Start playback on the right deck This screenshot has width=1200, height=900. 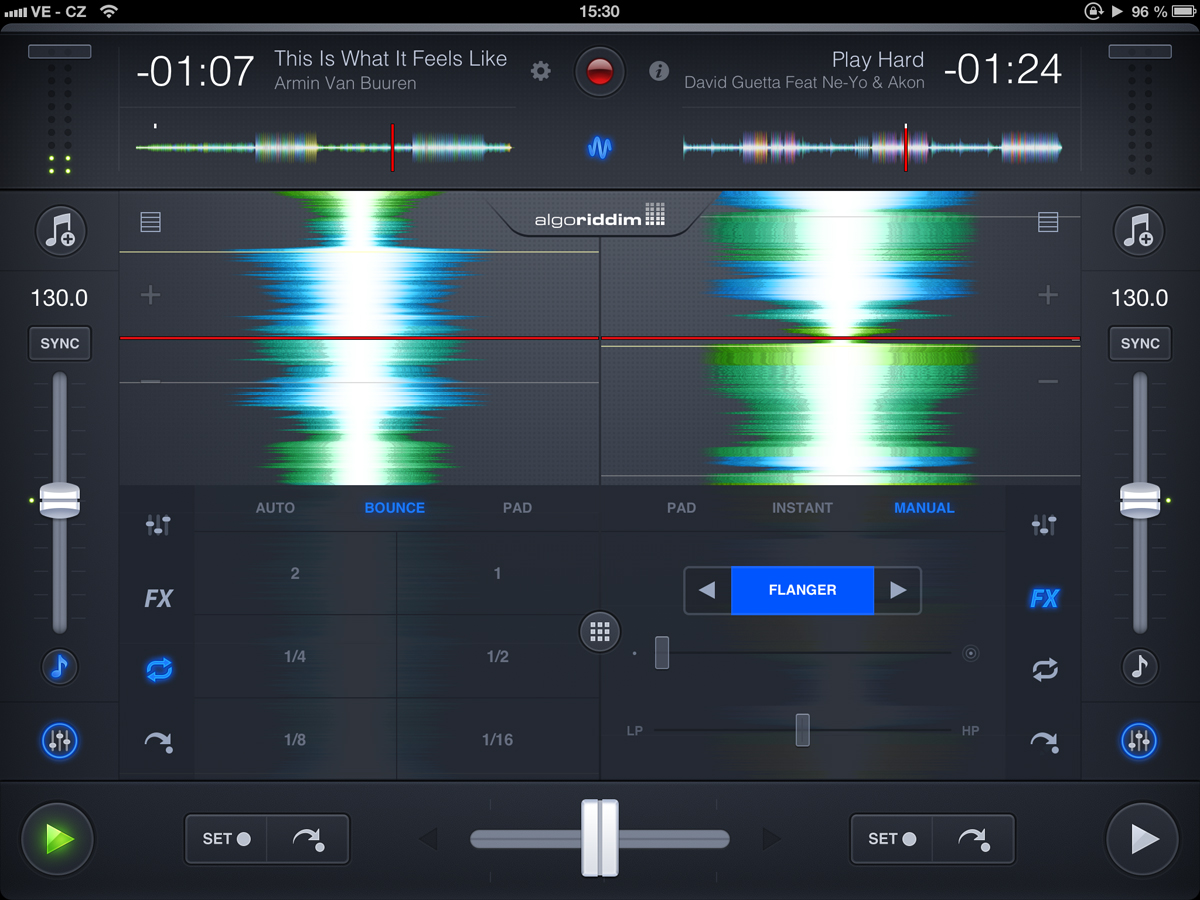[x=1144, y=840]
